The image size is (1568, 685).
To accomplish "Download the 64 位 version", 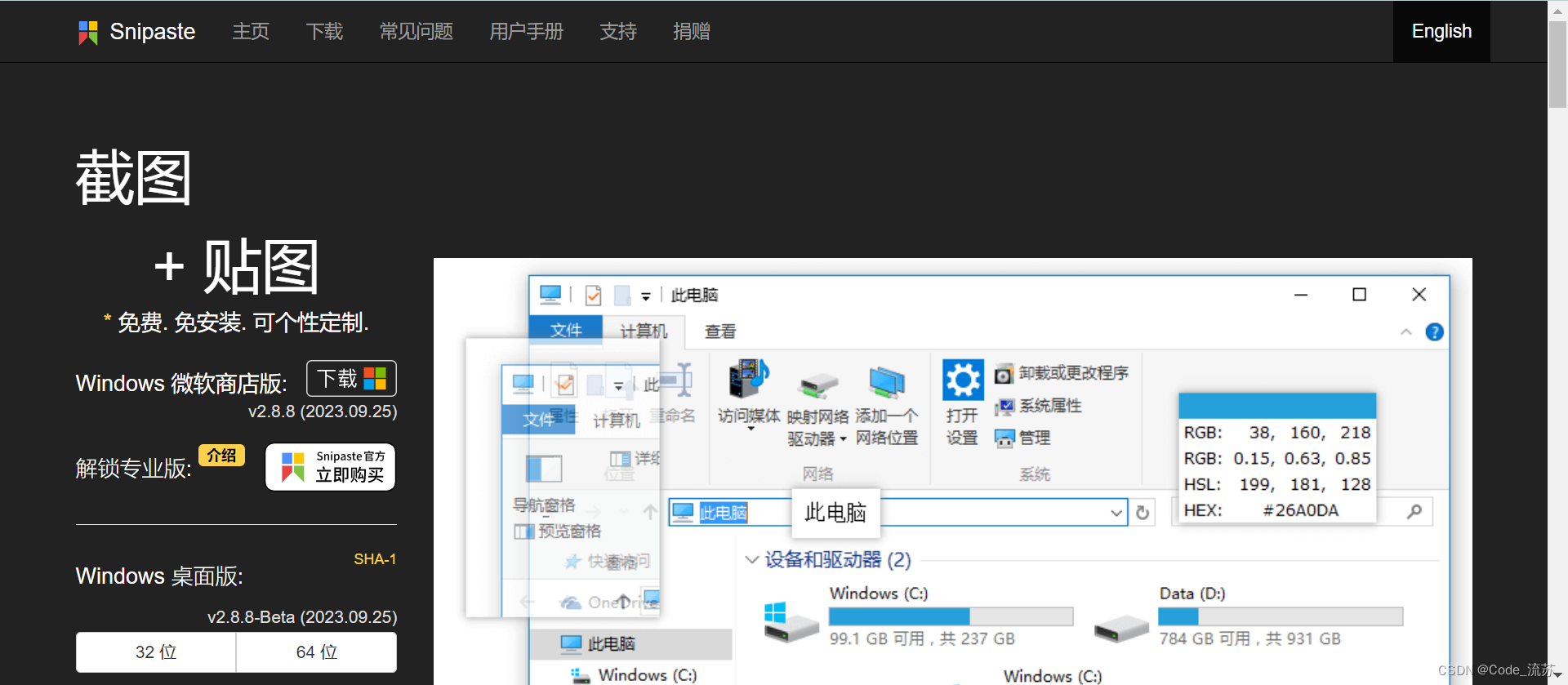I will tap(317, 652).
